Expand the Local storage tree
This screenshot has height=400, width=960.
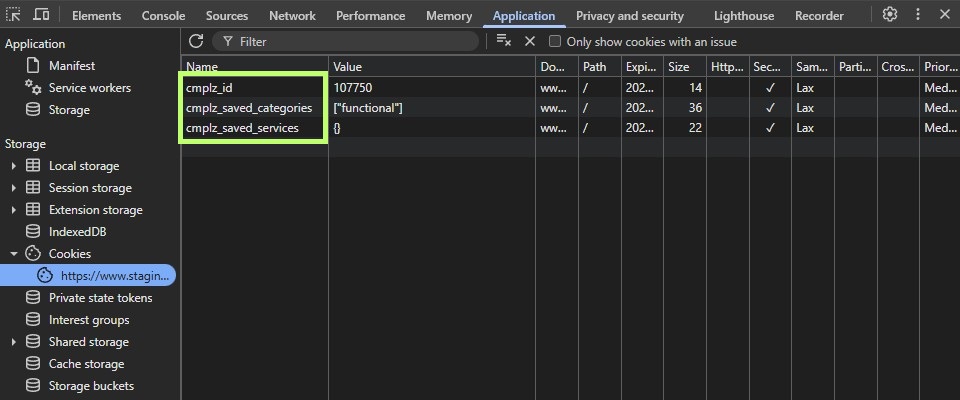point(14,166)
